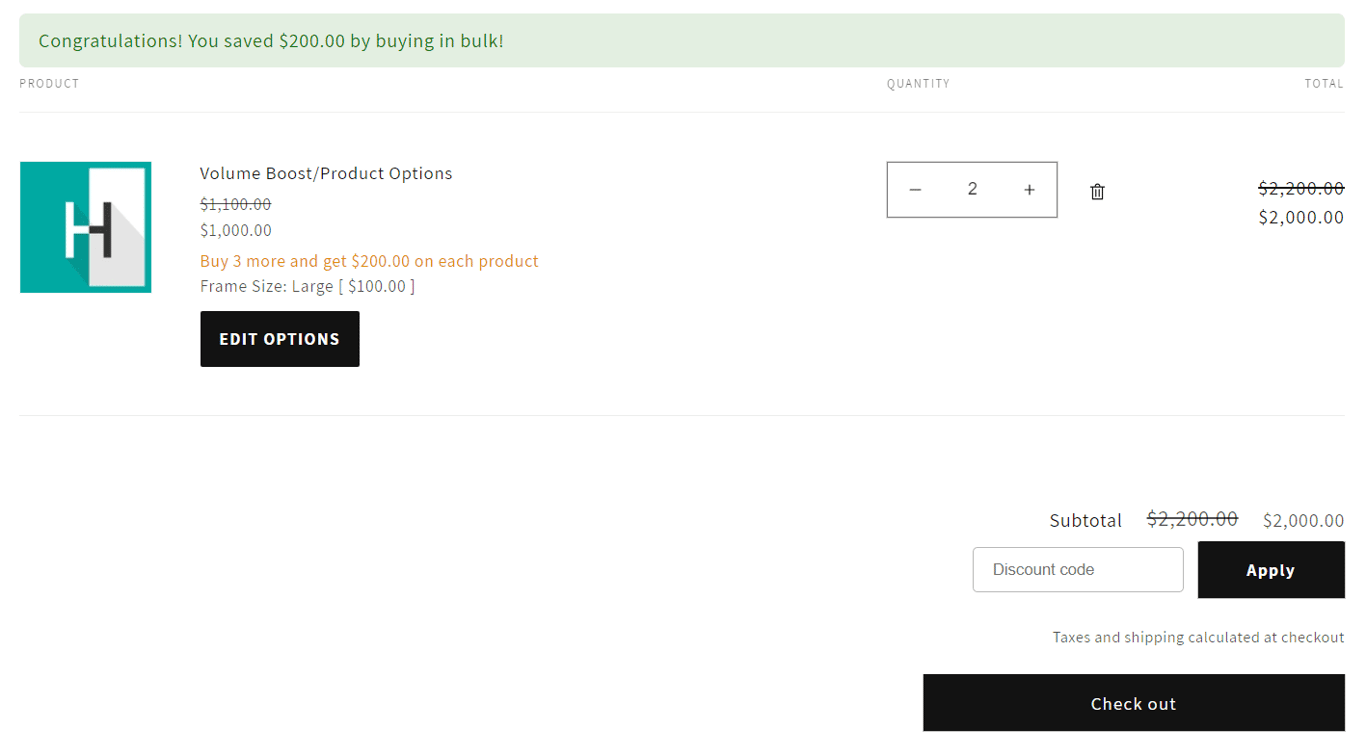The image size is (1366, 756).
Task: Click the EDIT OPTIONS button
Action: pos(280,339)
